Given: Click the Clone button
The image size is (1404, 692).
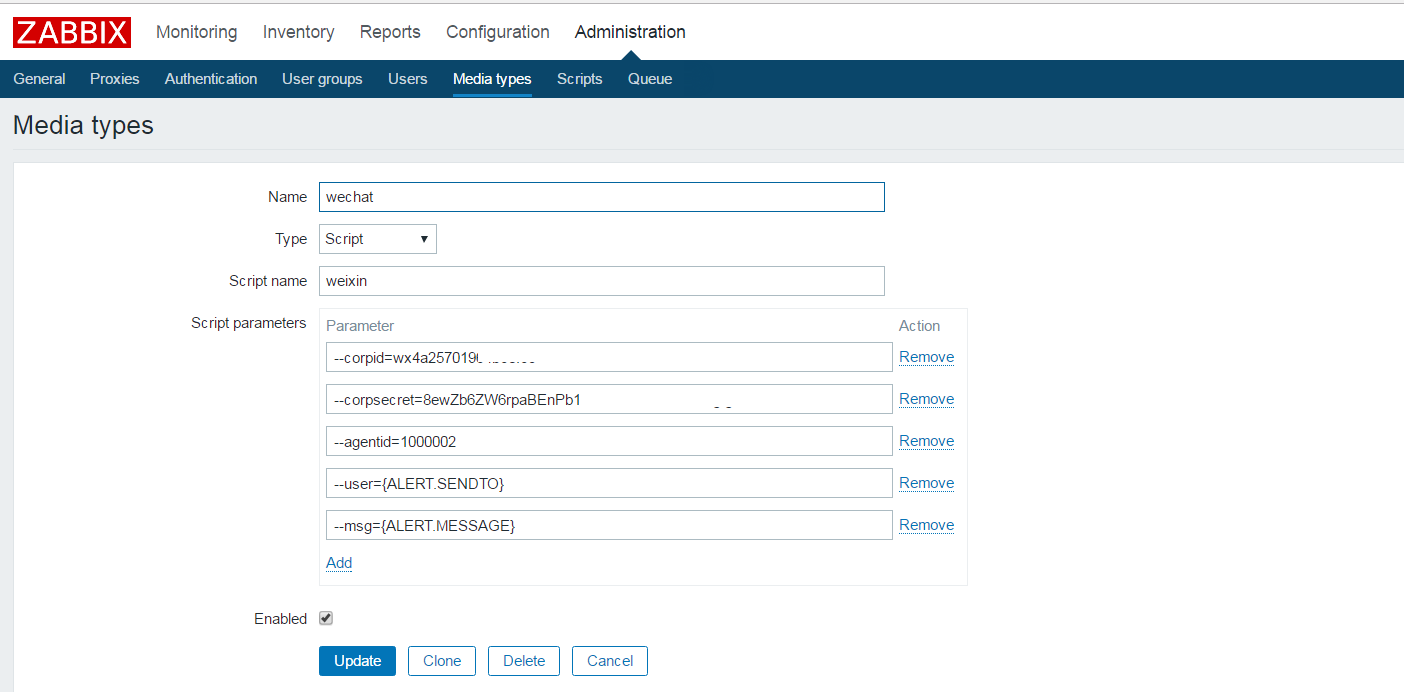Looking at the screenshot, I should point(442,661).
